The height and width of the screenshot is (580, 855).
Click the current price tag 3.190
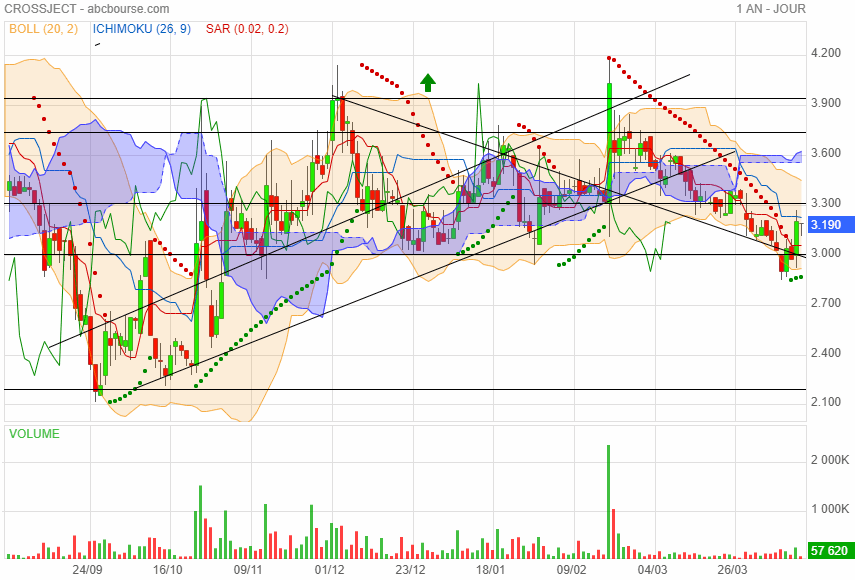(830, 225)
